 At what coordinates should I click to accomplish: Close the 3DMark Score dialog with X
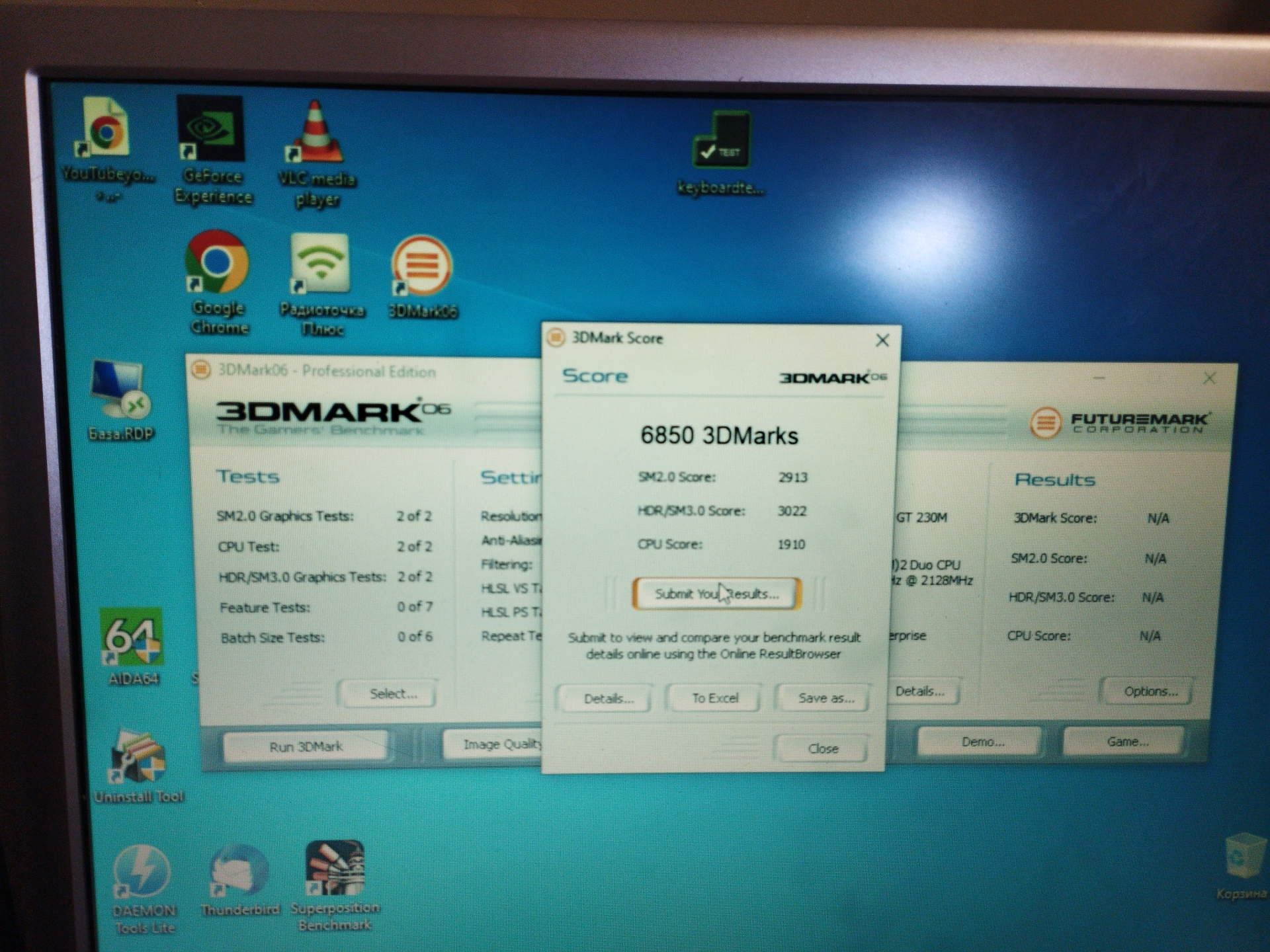tap(882, 340)
